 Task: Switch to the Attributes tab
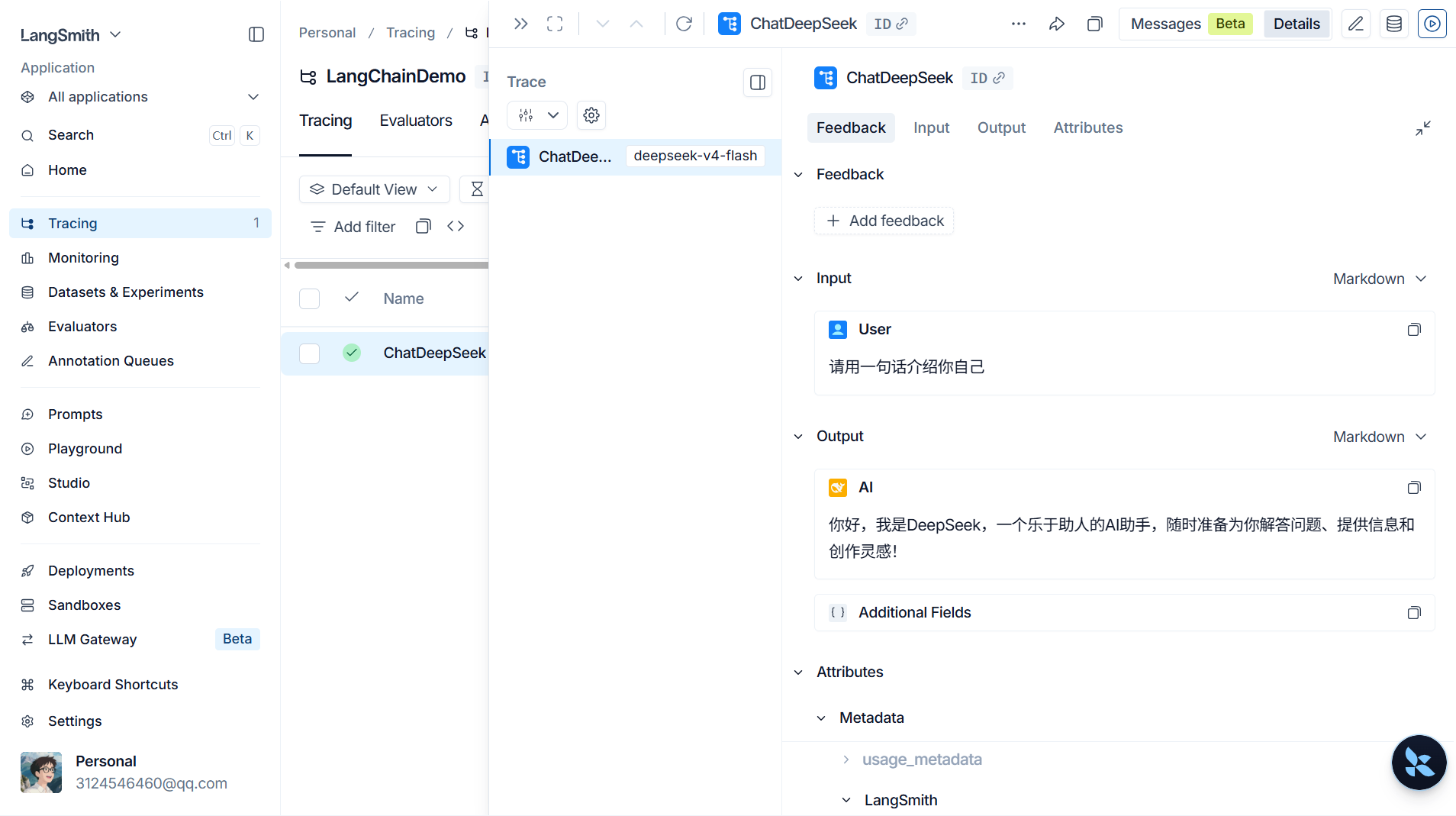1087,127
